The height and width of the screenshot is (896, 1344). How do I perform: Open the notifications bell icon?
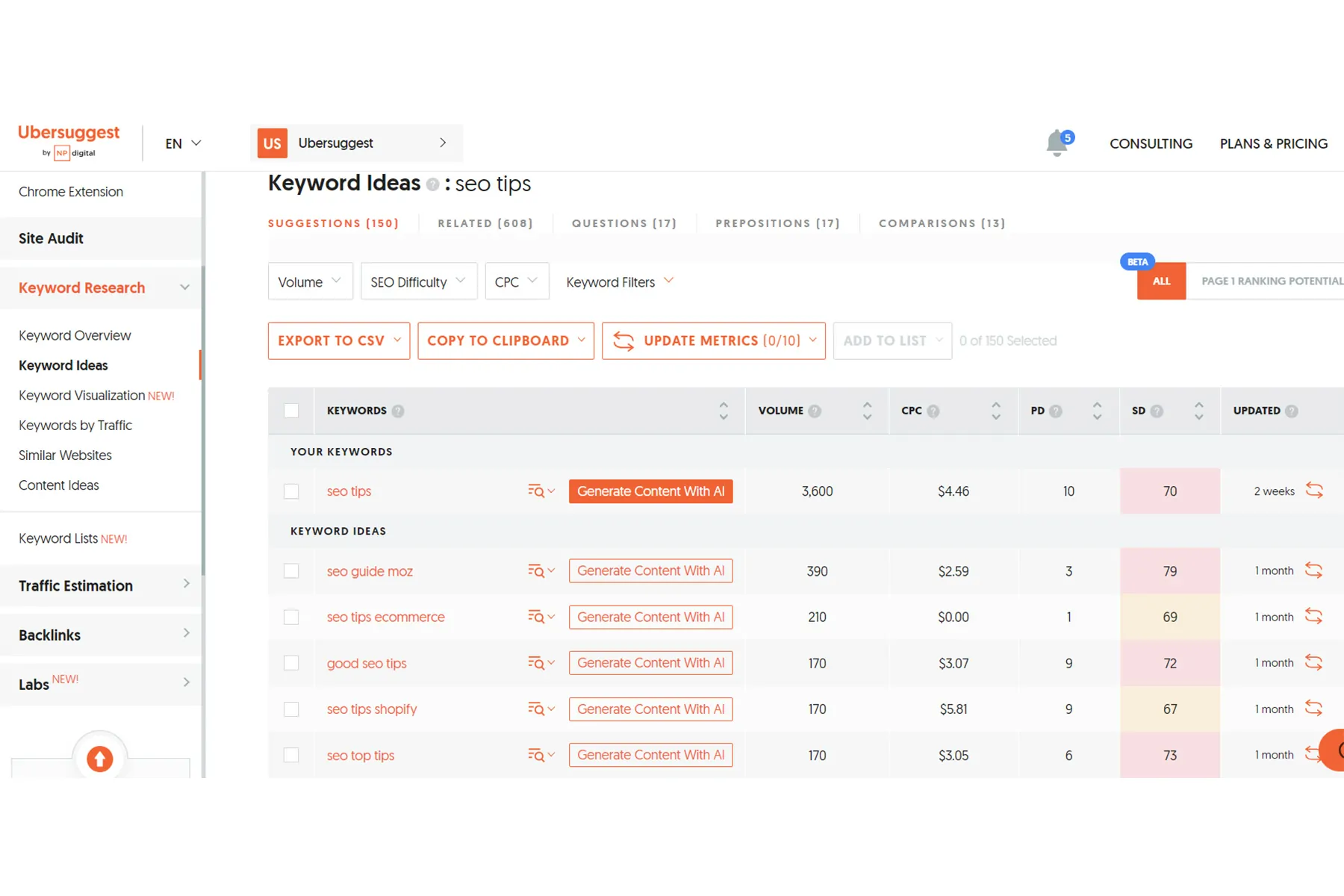point(1057,143)
